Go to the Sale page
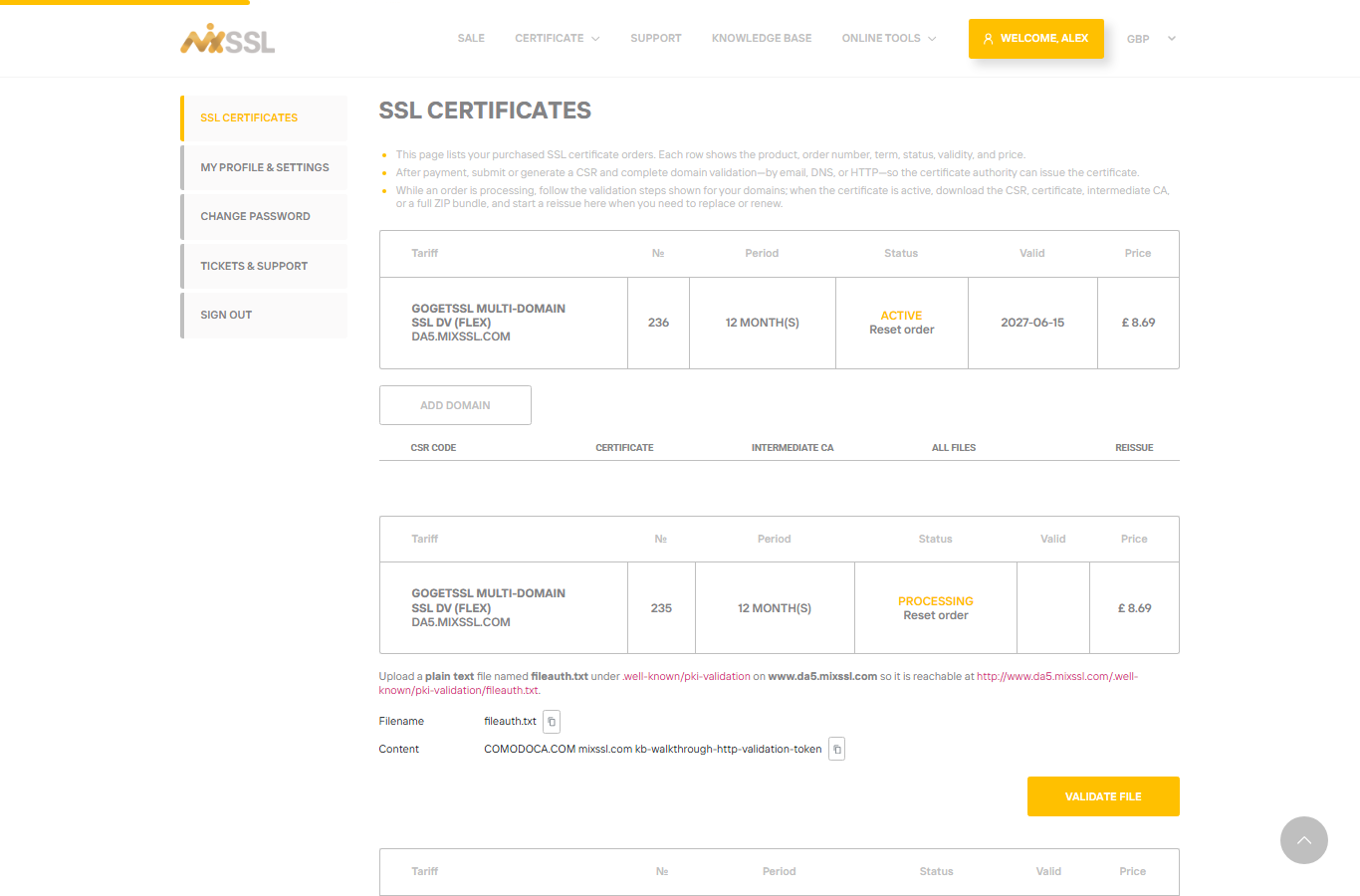The width and height of the screenshot is (1360, 896). (x=471, y=38)
